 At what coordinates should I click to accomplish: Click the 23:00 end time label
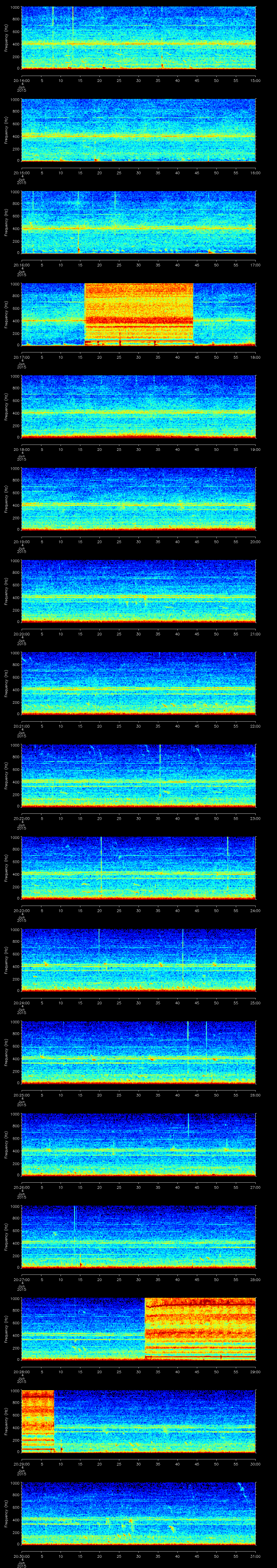click(256, 818)
